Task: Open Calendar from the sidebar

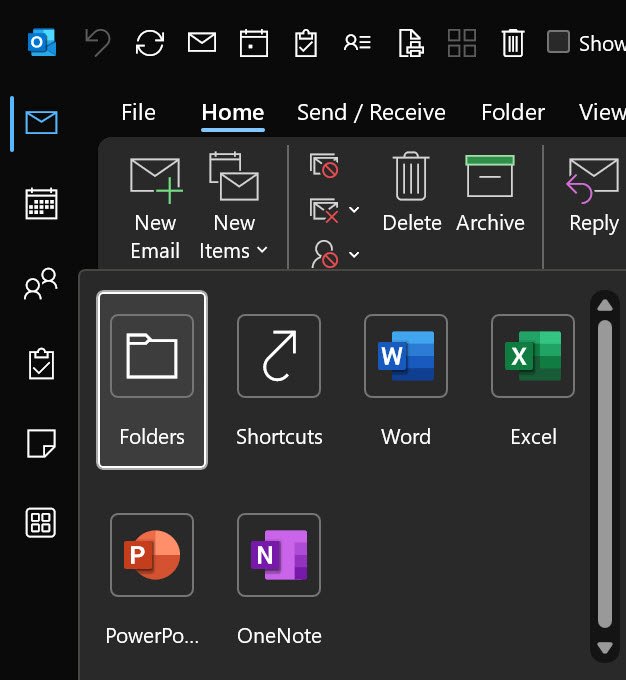Action: pos(41,204)
